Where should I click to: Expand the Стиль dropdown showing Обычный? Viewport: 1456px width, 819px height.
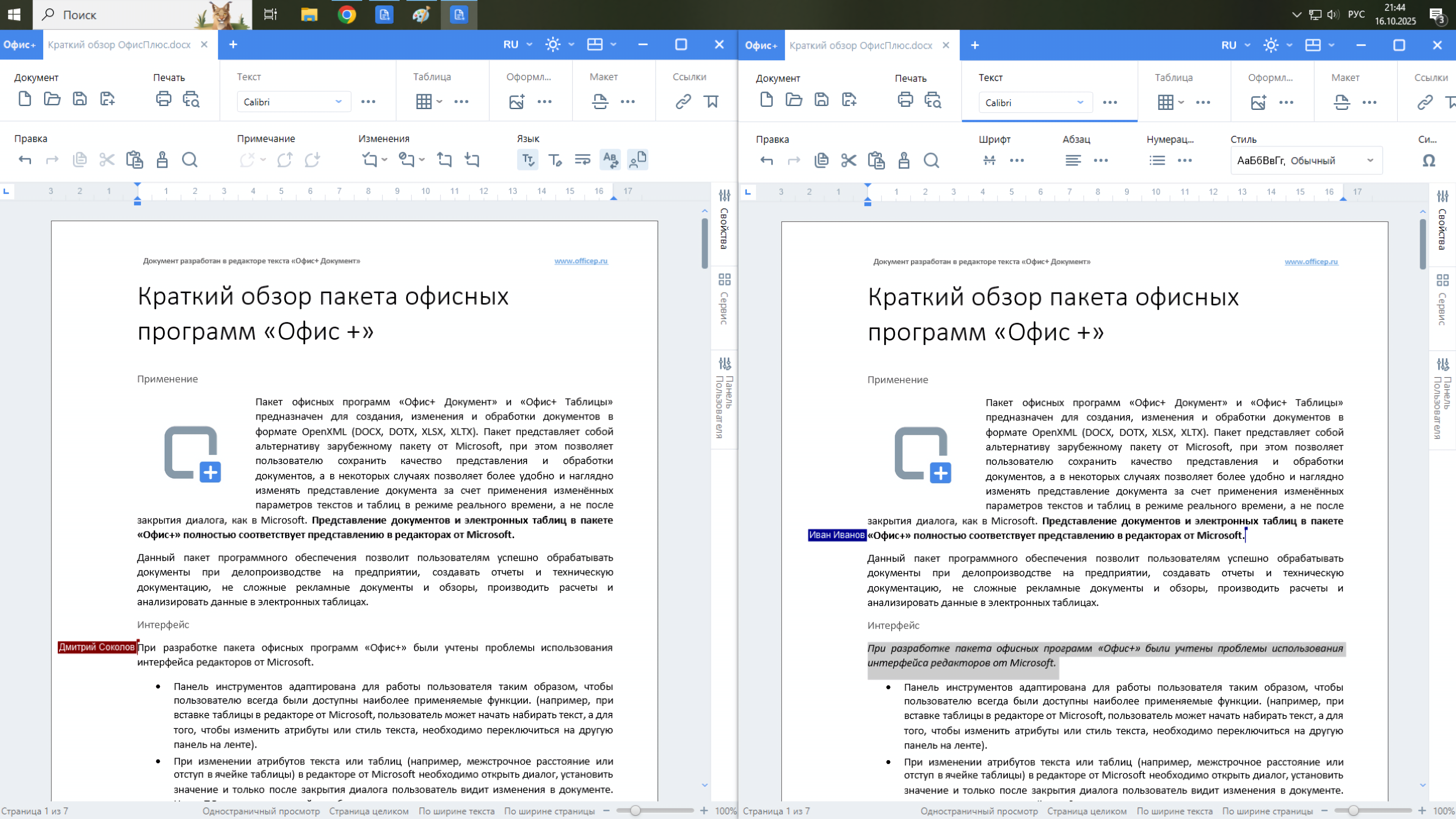click(1370, 161)
